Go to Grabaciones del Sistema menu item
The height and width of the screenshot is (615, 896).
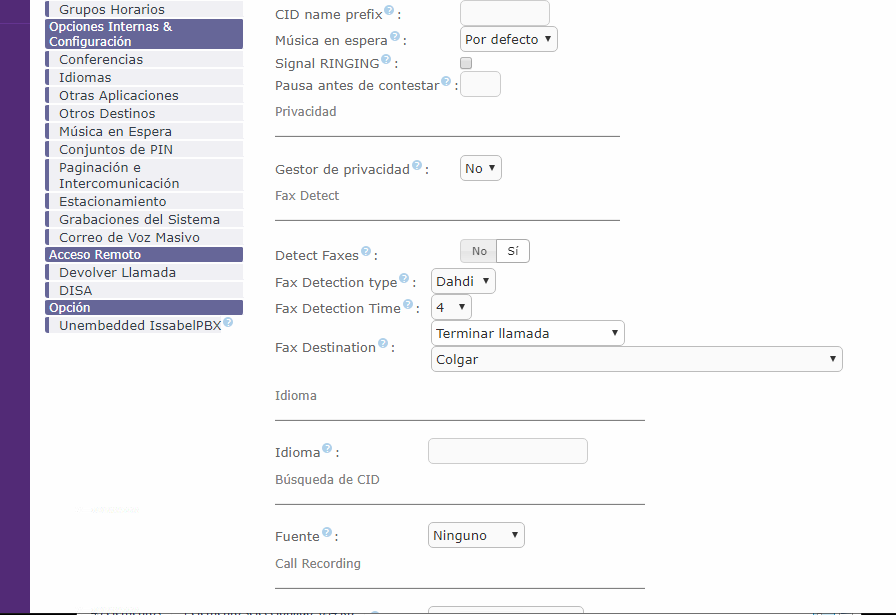[x=139, y=220]
